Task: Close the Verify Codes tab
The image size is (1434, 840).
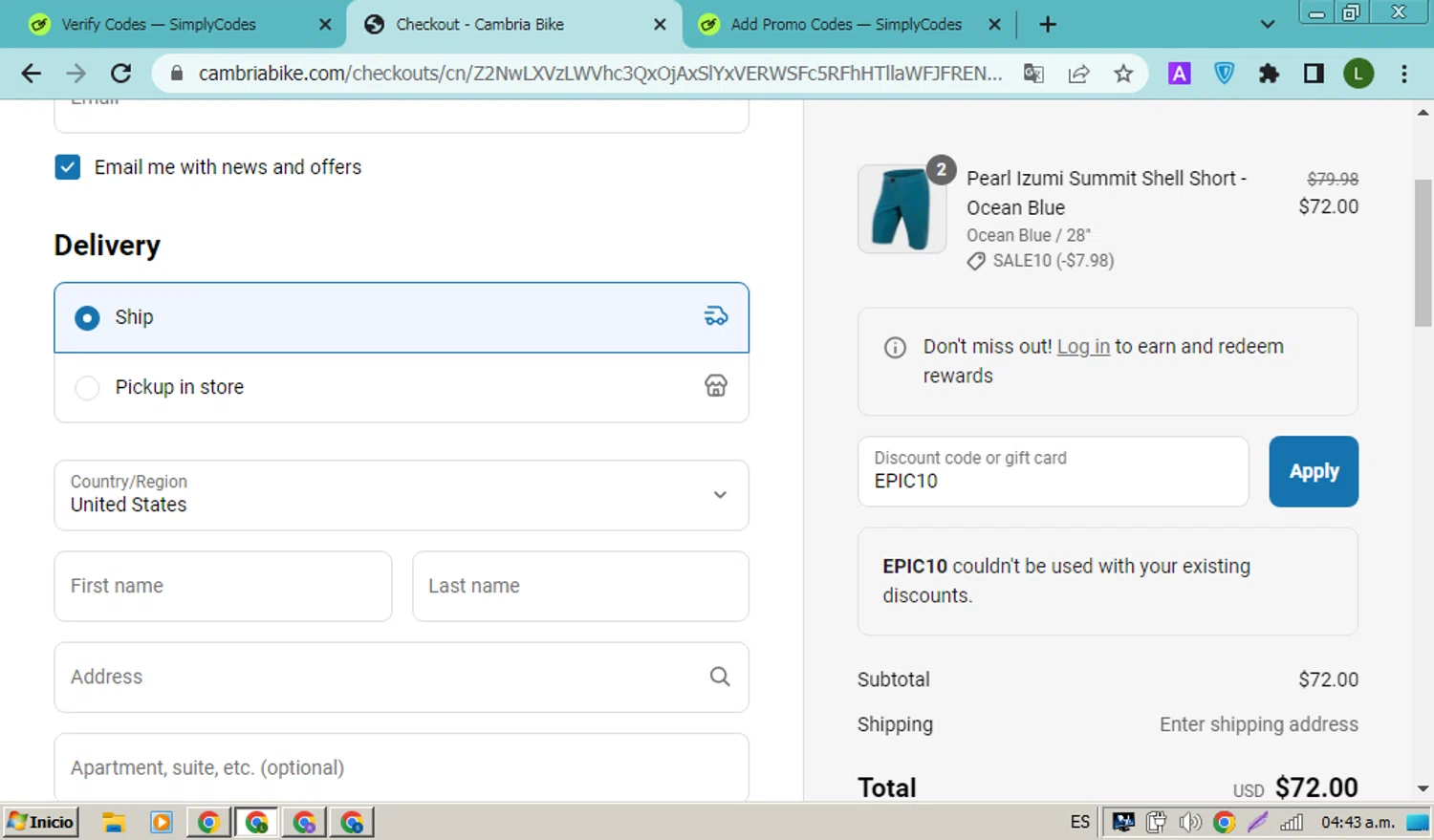Action: tap(325, 24)
